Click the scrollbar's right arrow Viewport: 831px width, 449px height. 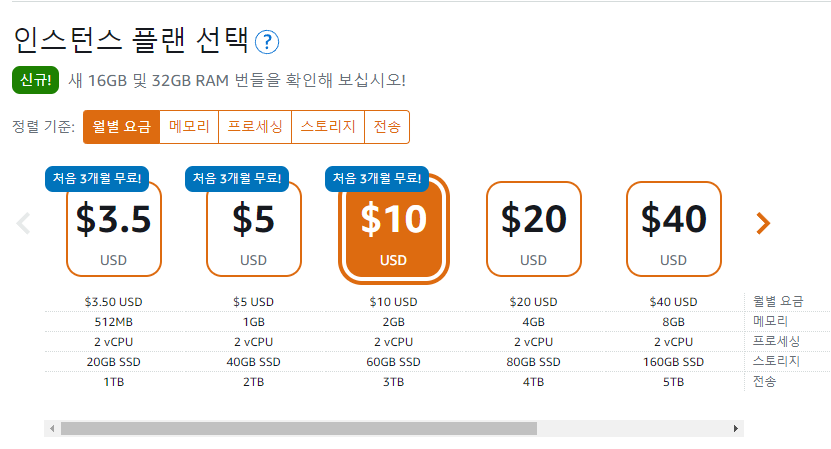(736, 428)
